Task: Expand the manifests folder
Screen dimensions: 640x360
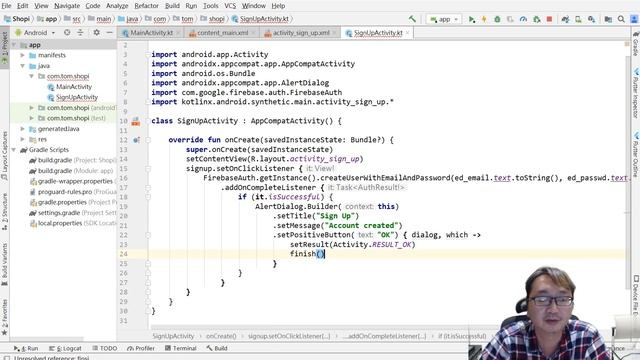Action: pos(23,55)
